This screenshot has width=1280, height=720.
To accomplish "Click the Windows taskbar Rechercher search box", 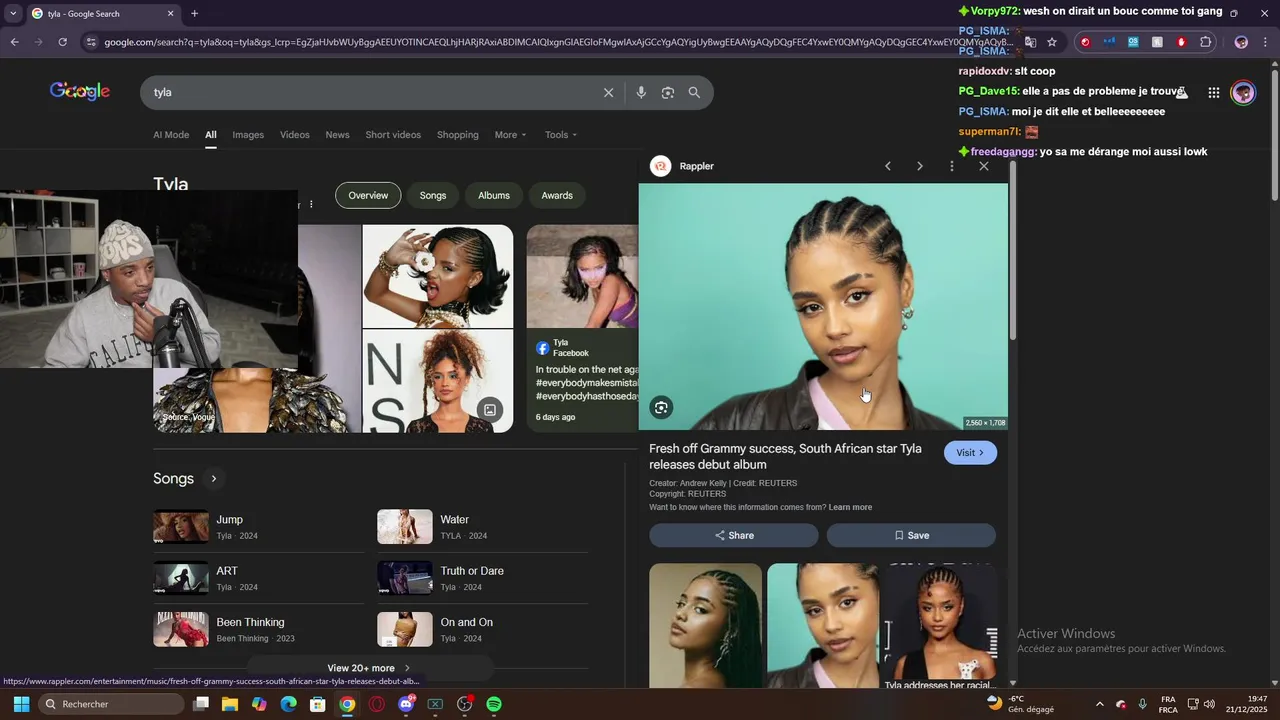I will coord(112,704).
